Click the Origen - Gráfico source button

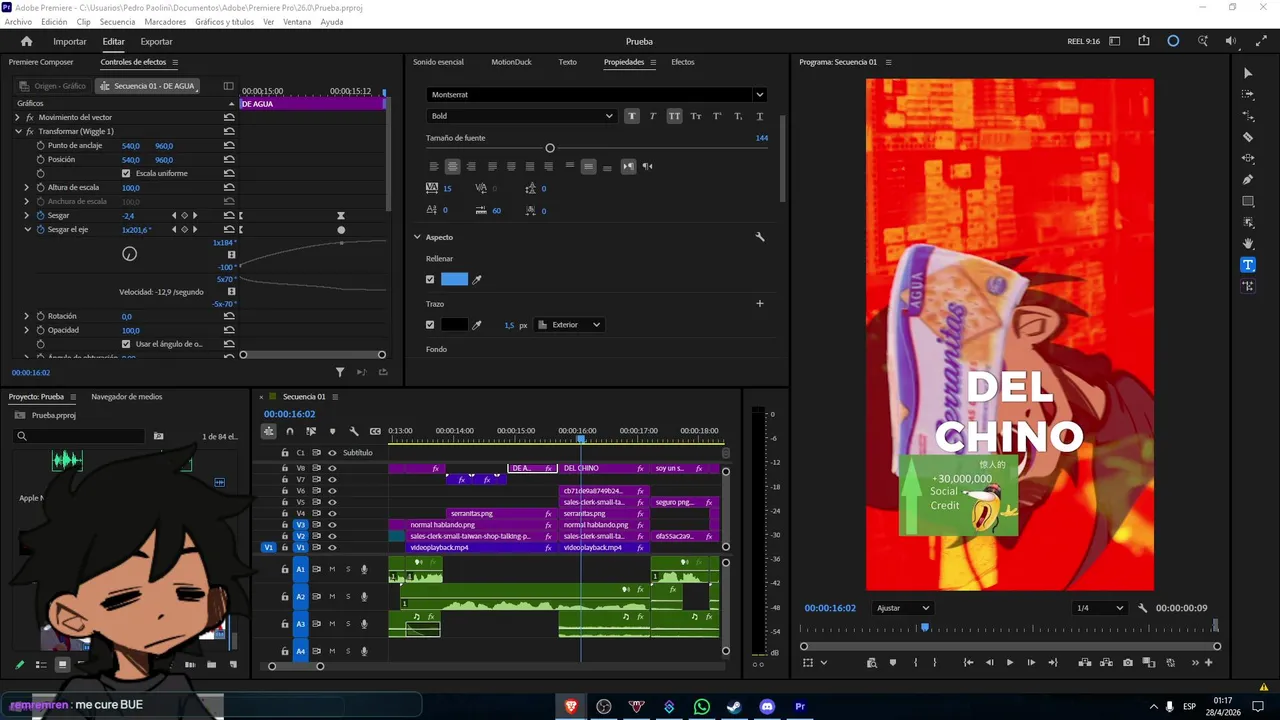52,86
